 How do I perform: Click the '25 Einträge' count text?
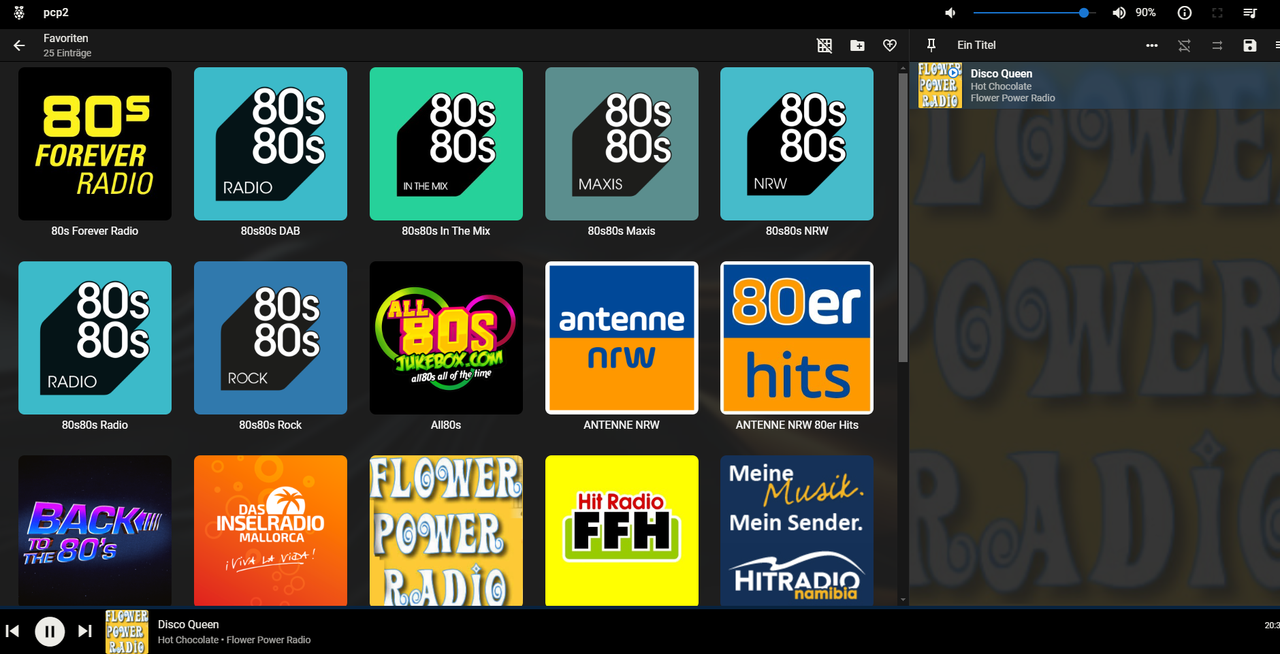67,53
